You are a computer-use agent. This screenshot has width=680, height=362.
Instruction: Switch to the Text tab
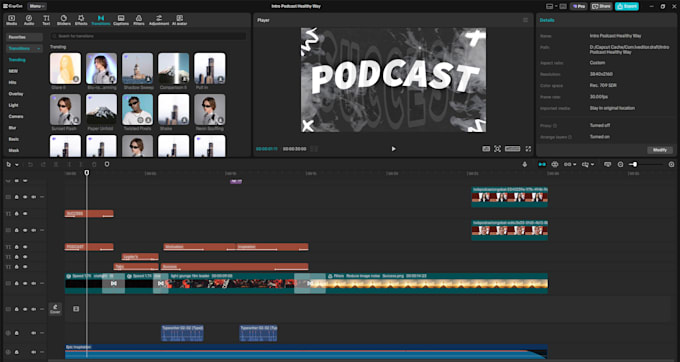point(46,20)
